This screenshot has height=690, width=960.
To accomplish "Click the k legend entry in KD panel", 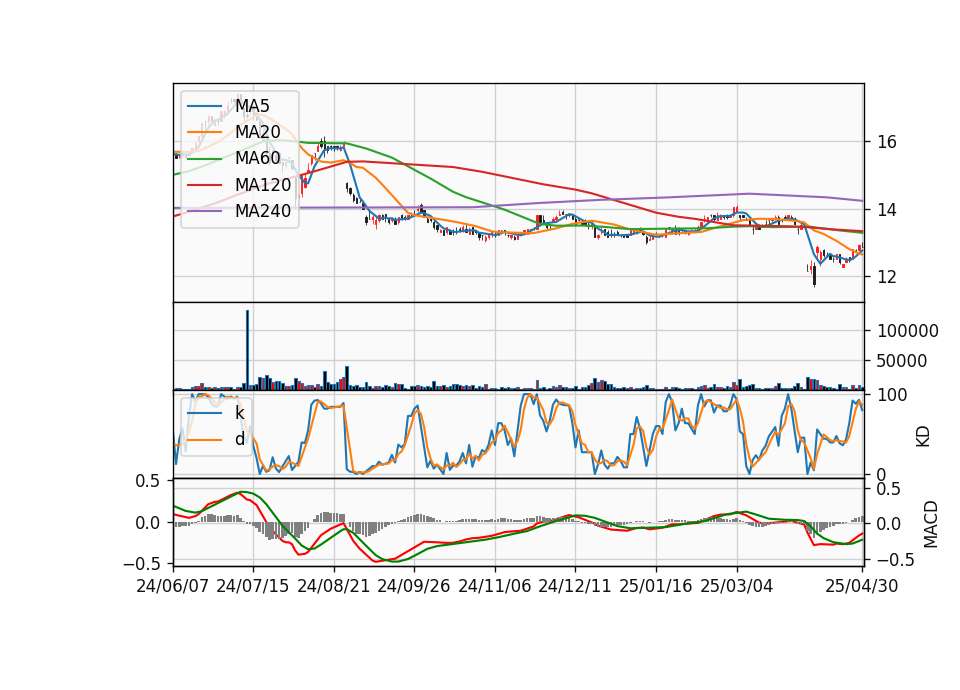I will click(240, 413).
